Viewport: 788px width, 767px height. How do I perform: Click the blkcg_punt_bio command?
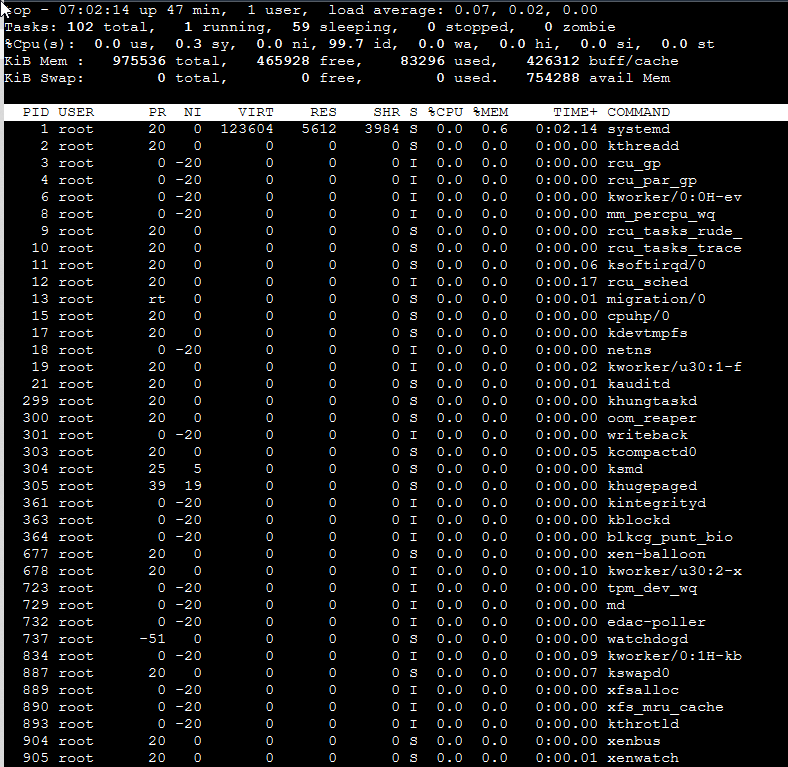tap(670, 537)
